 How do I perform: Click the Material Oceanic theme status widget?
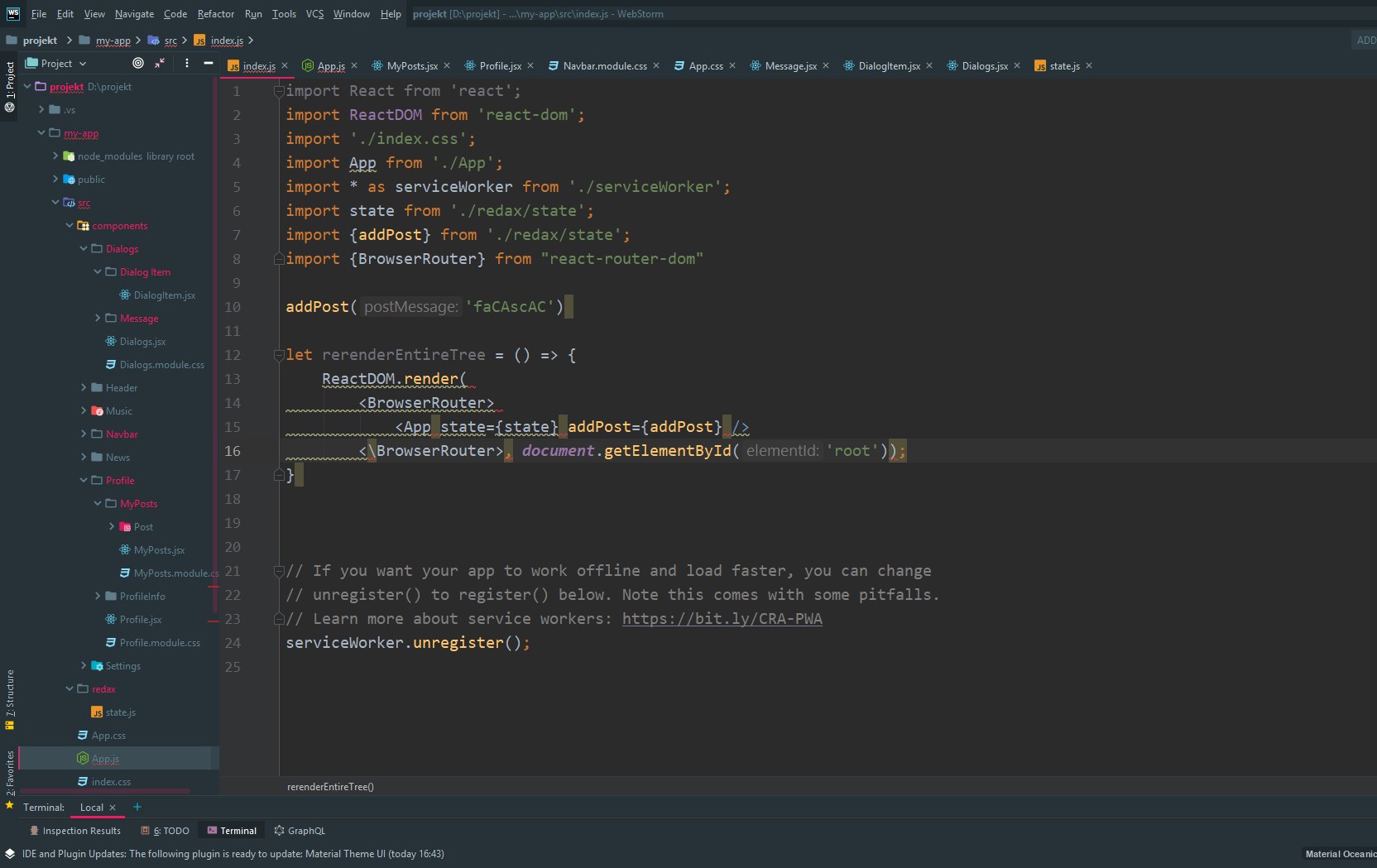point(1340,854)
